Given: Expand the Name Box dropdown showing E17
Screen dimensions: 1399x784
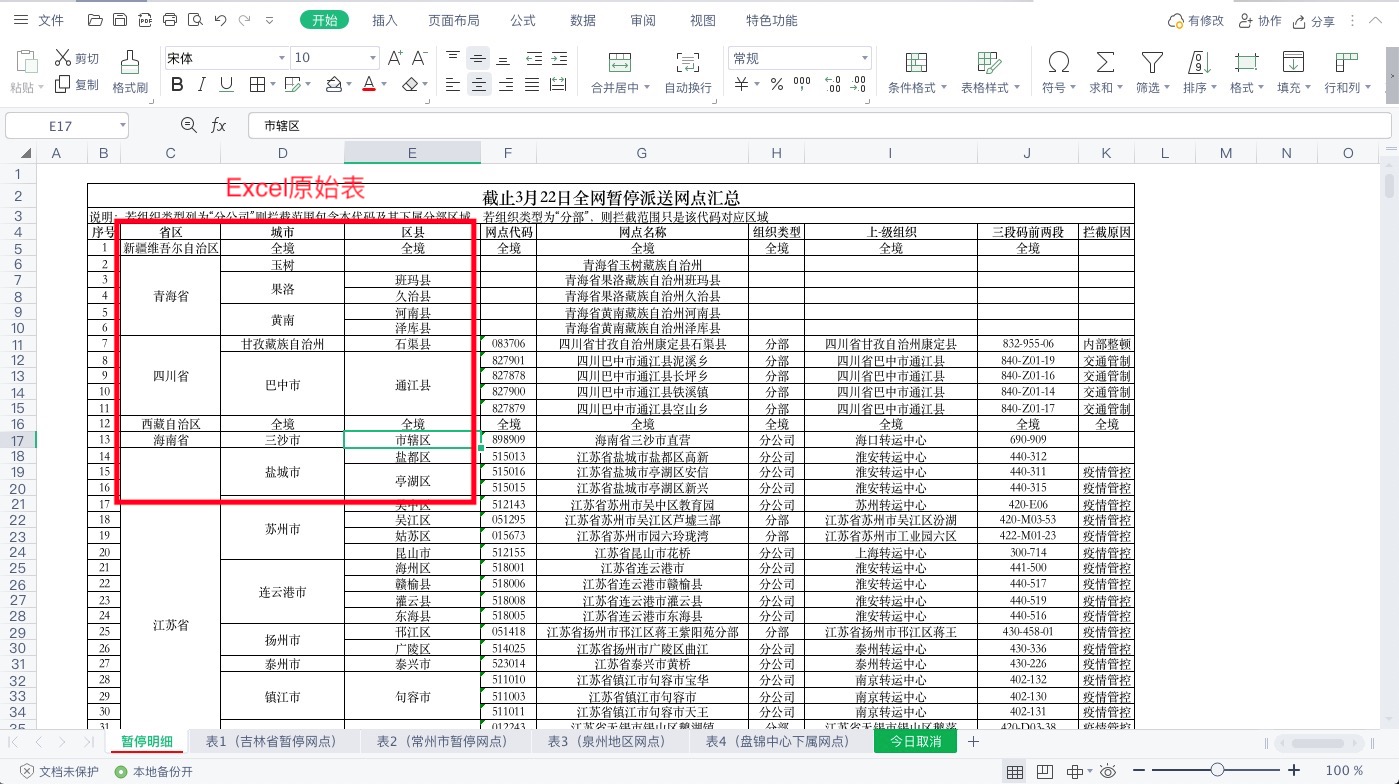Looking at the screenshot, I should point(122,125).
